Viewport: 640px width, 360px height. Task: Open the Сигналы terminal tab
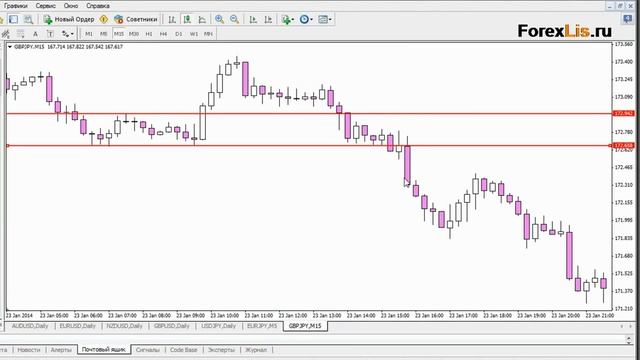(x=147, y=350)
